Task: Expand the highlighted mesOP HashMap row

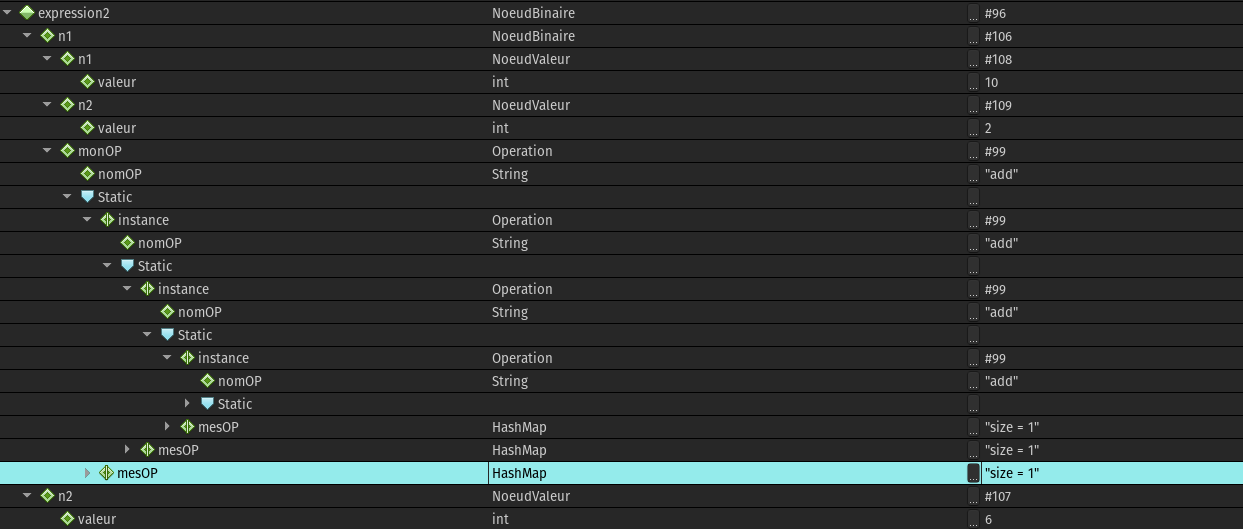Action: 87,473
